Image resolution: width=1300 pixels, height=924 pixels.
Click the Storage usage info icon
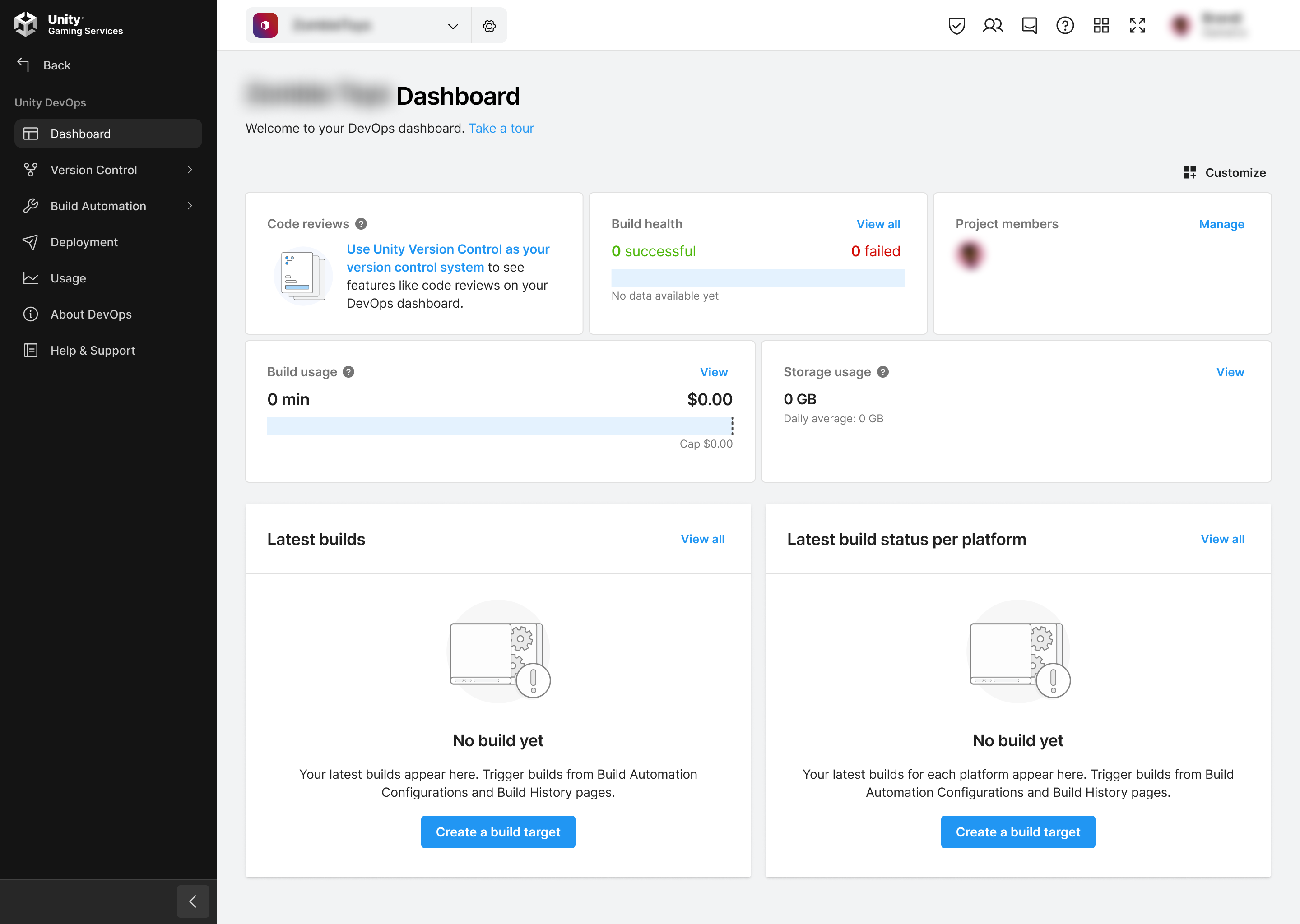(882, 371)
